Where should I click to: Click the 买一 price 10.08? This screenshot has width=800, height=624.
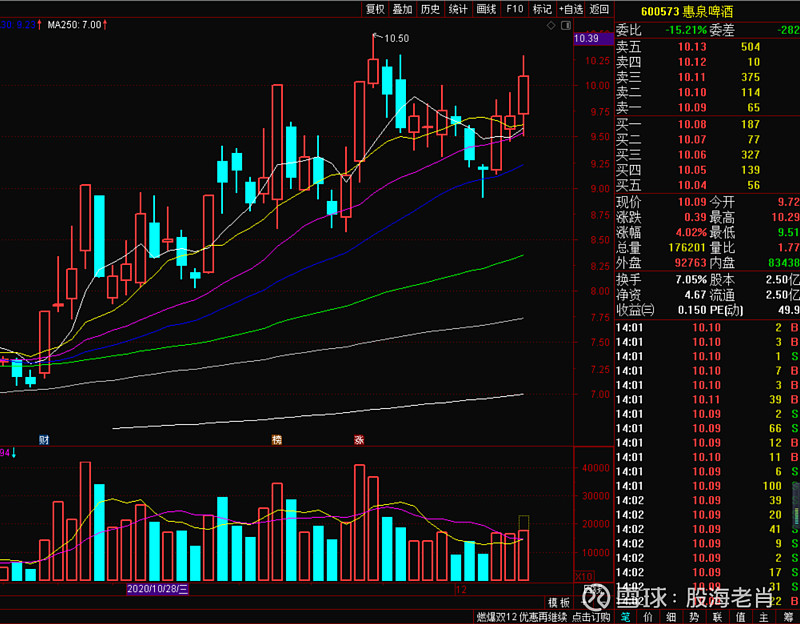point(692,124)
